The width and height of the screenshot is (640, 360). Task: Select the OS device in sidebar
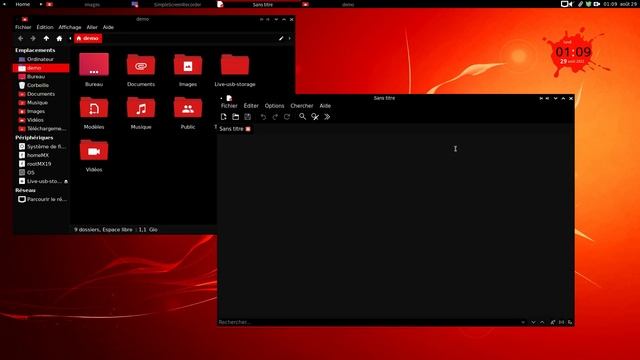pyautogui.click(x=41, y=173)
